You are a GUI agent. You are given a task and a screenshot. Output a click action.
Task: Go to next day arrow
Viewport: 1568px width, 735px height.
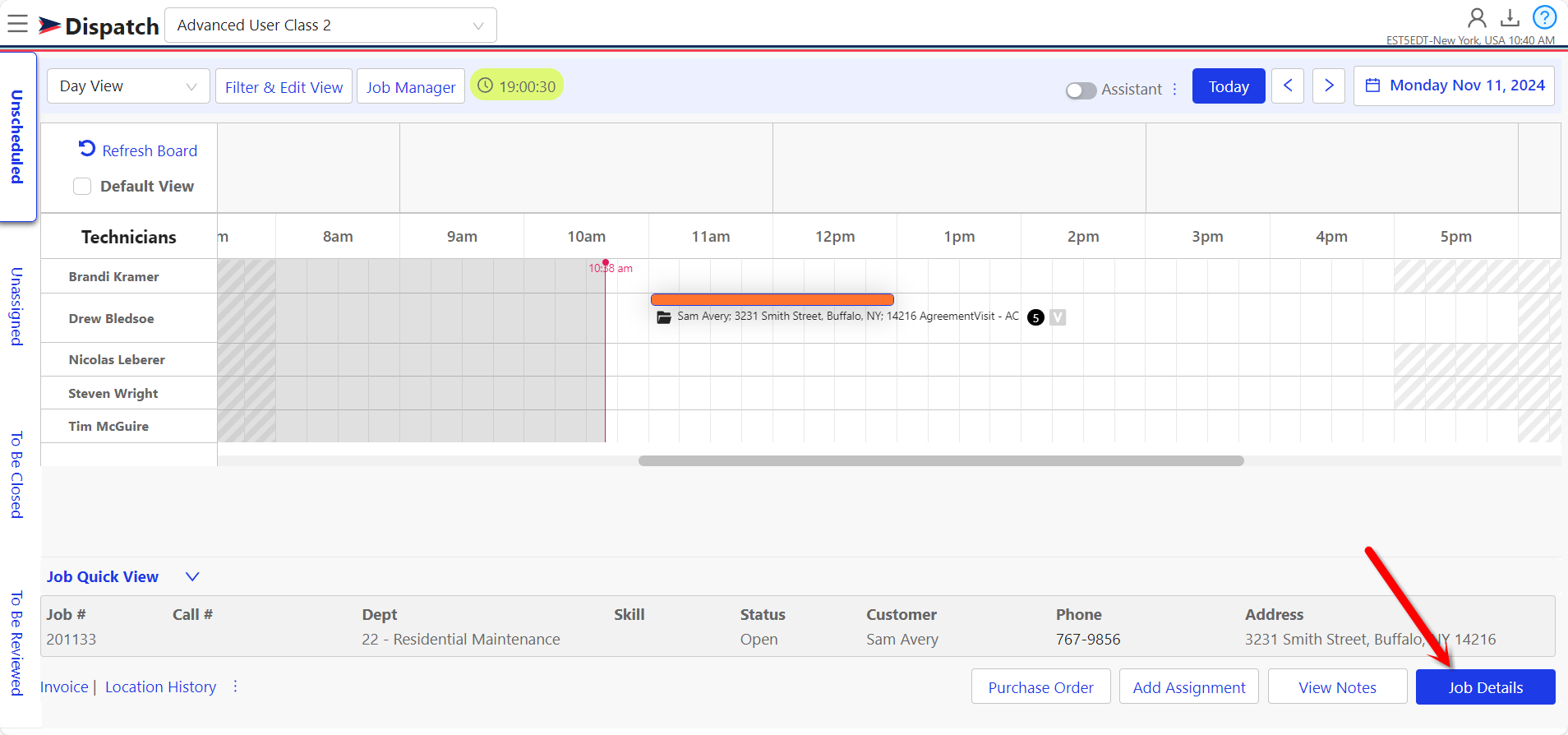[x=1329, y=86]
